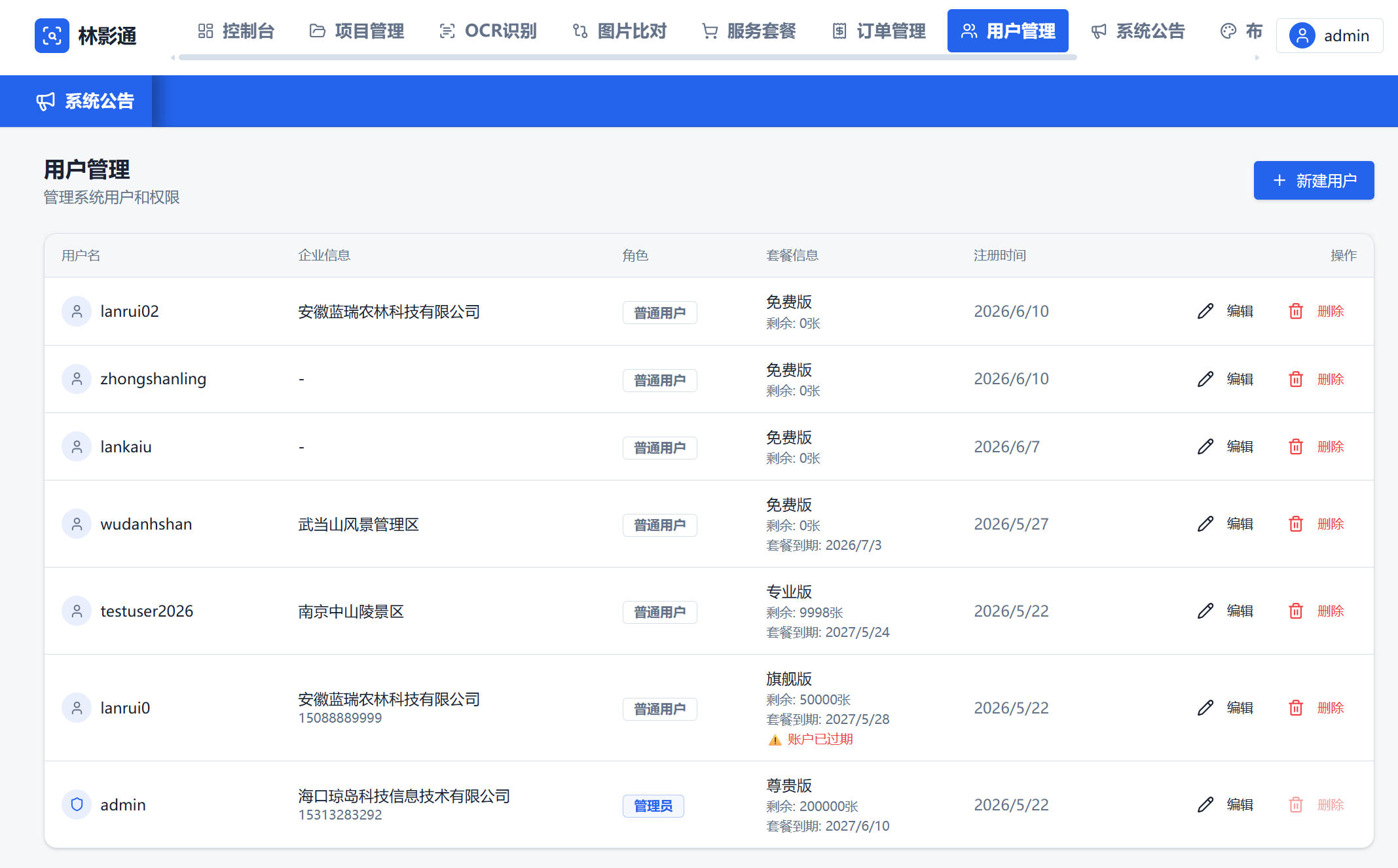Open the admin account menu
Viewport: 1398px width, 868px height.
click(1329, 35)
